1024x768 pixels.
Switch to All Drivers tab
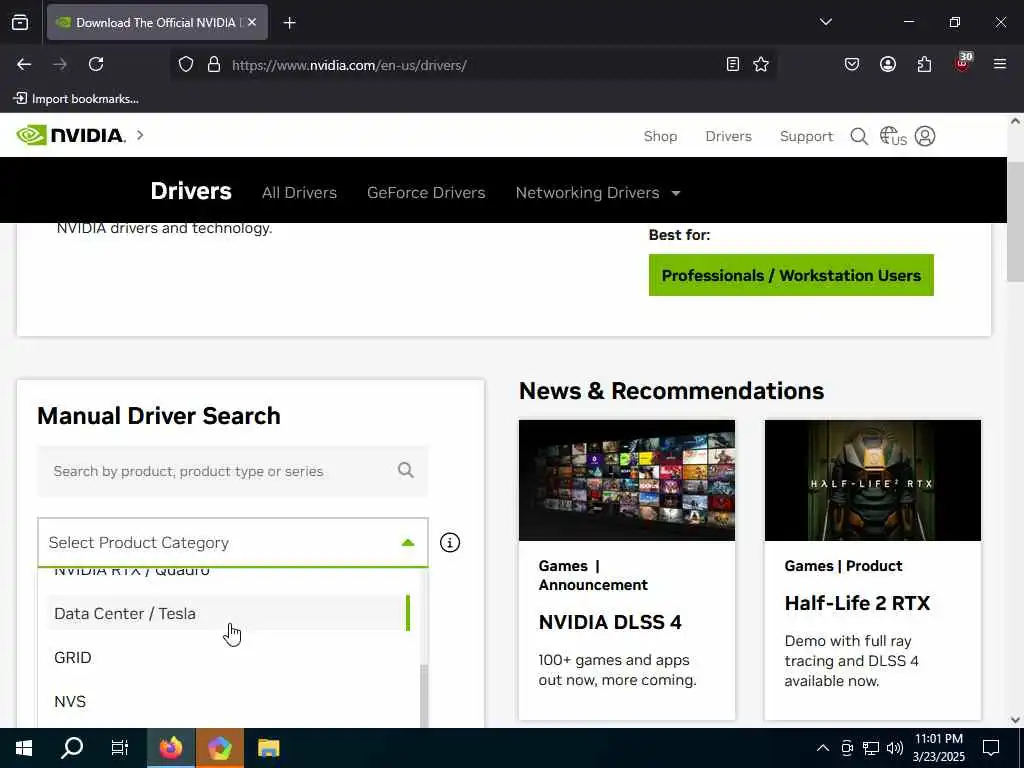[x=299, y=193]
